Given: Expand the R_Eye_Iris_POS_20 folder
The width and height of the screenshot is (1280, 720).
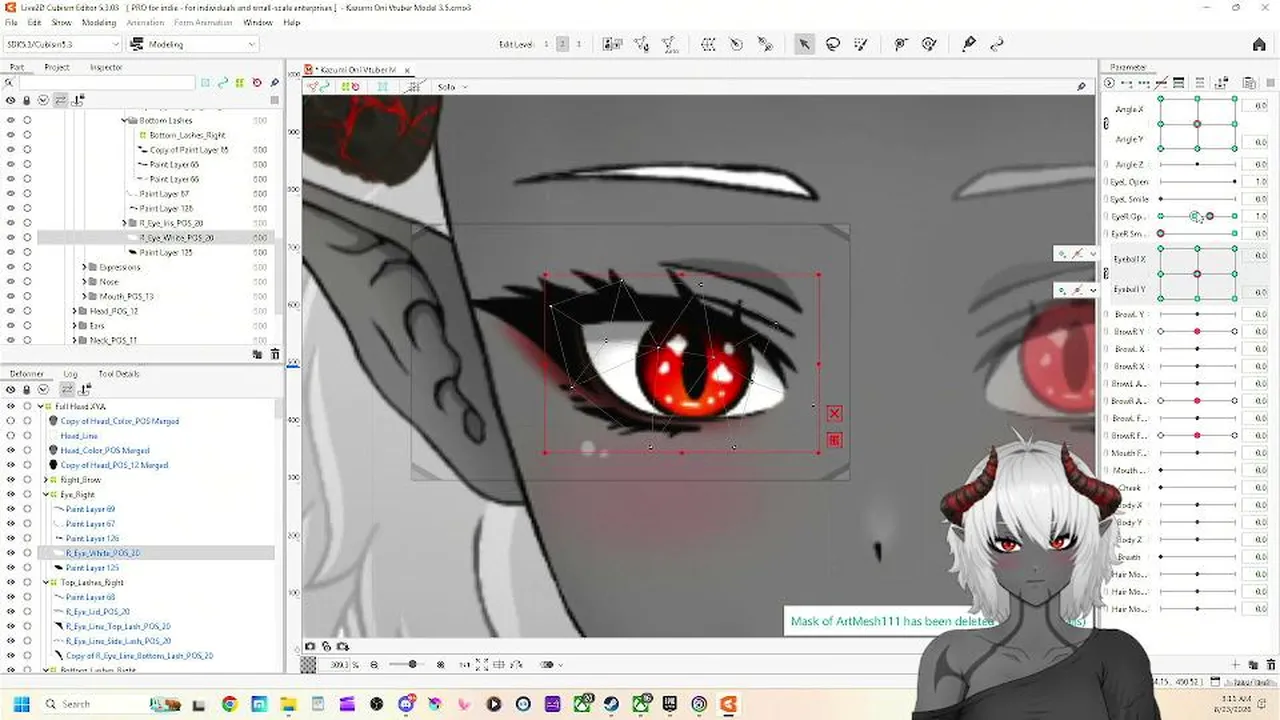Looking at the screenshot, I should [x=124, y=223].
